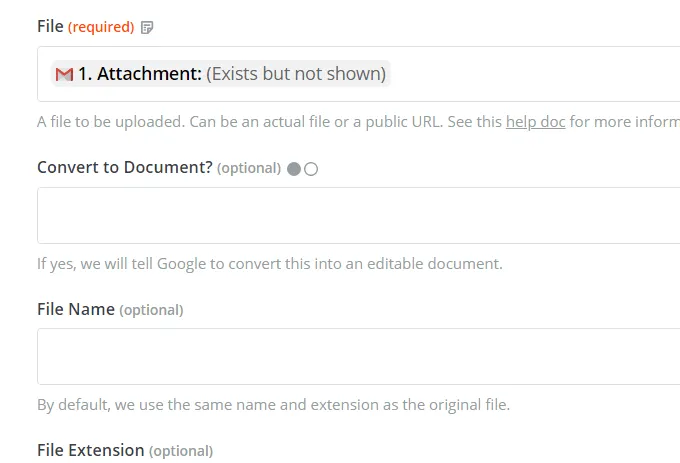Click "(optional)" beside File Name
The height and width of the screenshot is (463, 680).
tap(151, 310)
